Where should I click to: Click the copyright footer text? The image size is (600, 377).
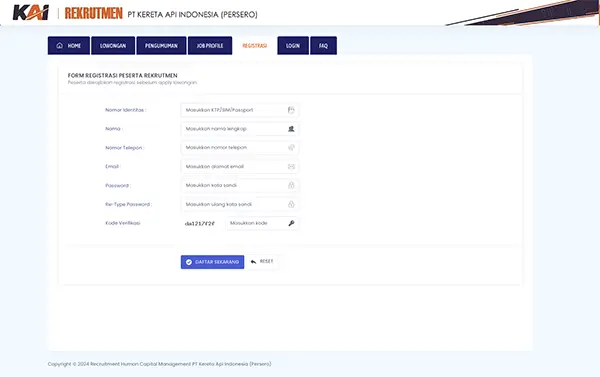[x=160, y=364]
